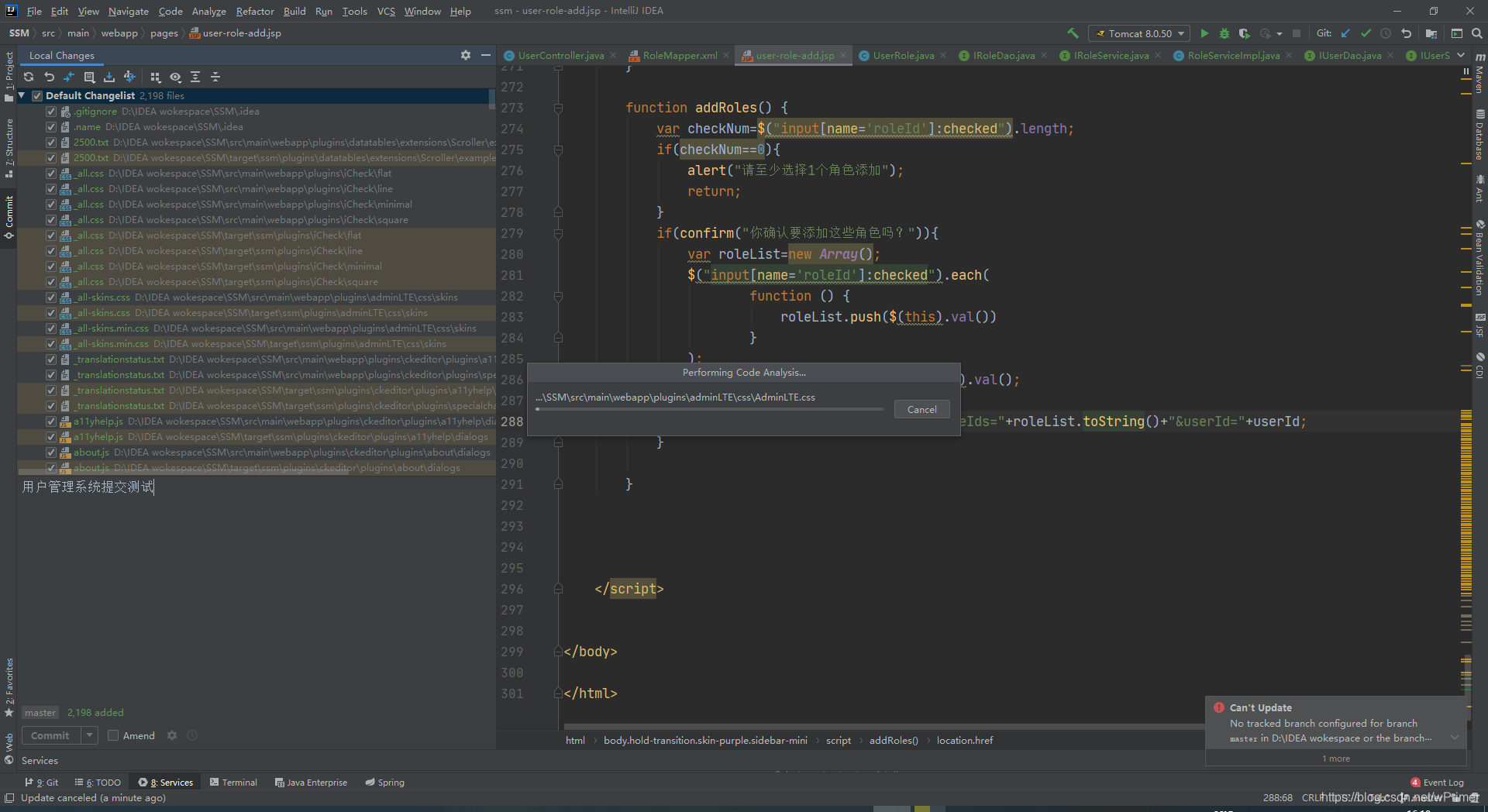
Task: Click Git Commit green checkmark icon
Action: 1366,33
